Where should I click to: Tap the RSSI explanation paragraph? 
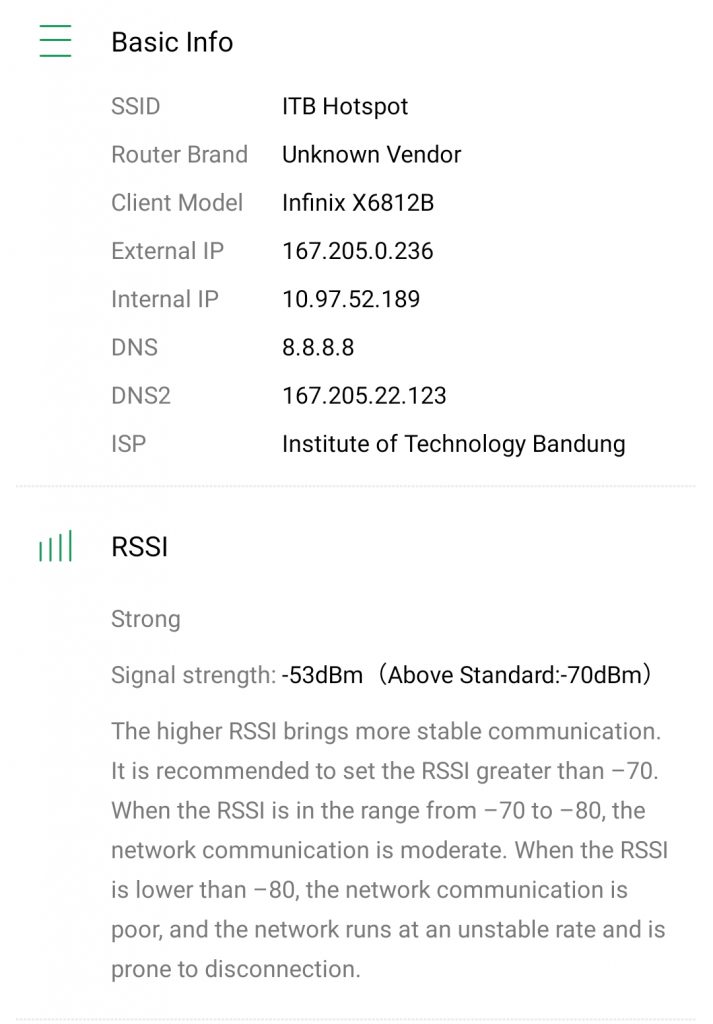click(x=389, y=850)
